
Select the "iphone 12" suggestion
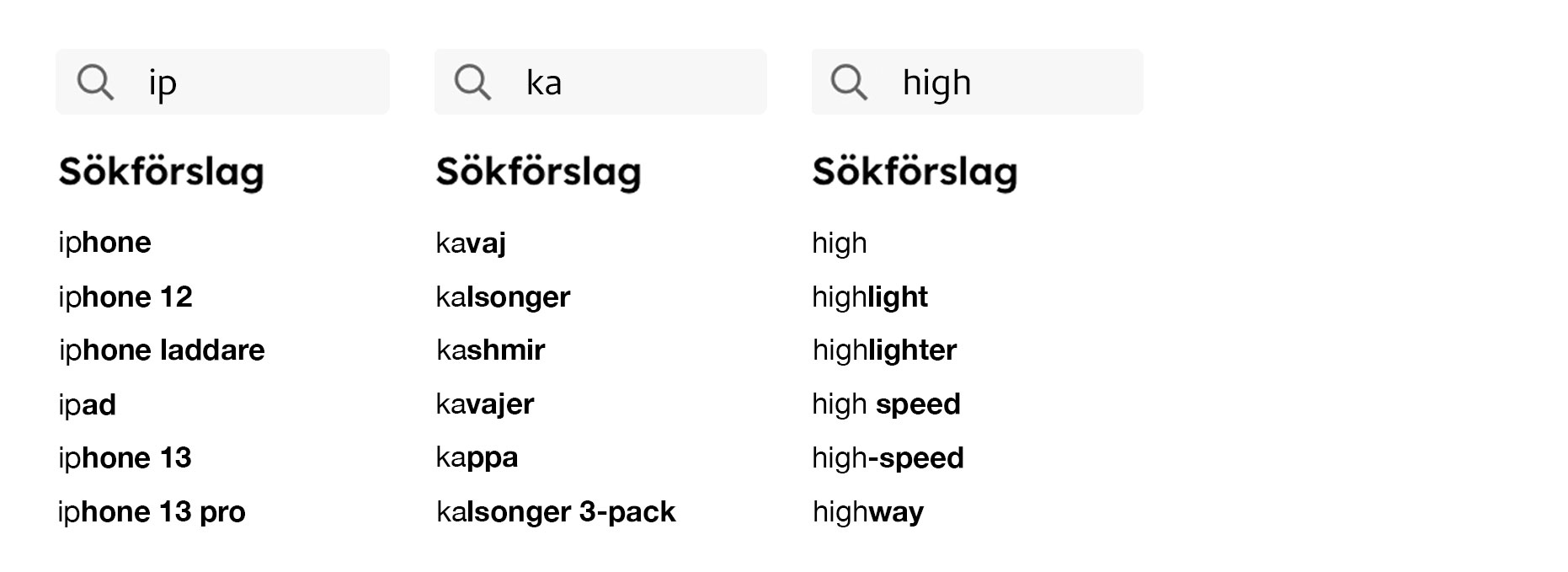[125, 297]
